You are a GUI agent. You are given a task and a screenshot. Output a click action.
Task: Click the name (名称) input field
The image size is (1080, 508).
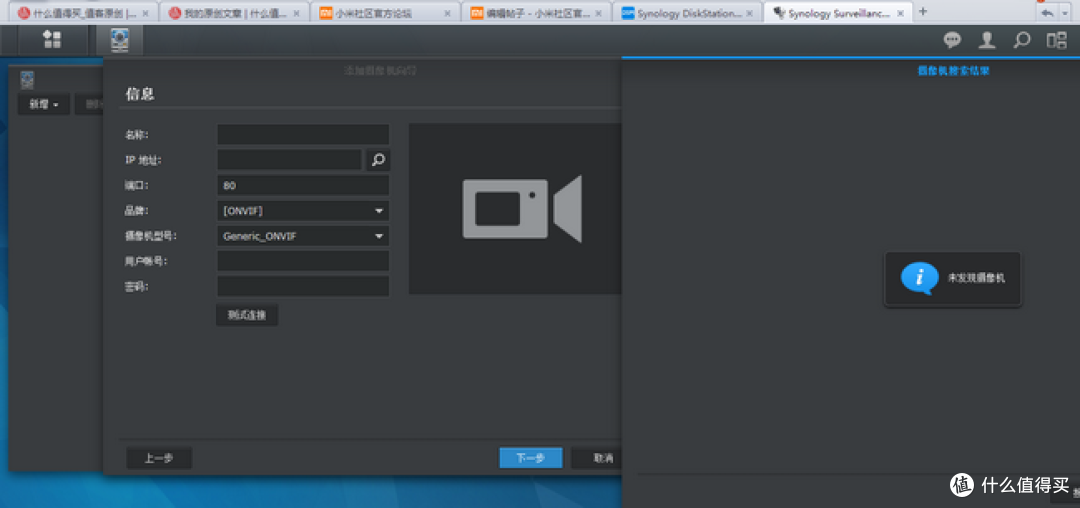pyautogui.click(x=303, y=134)
